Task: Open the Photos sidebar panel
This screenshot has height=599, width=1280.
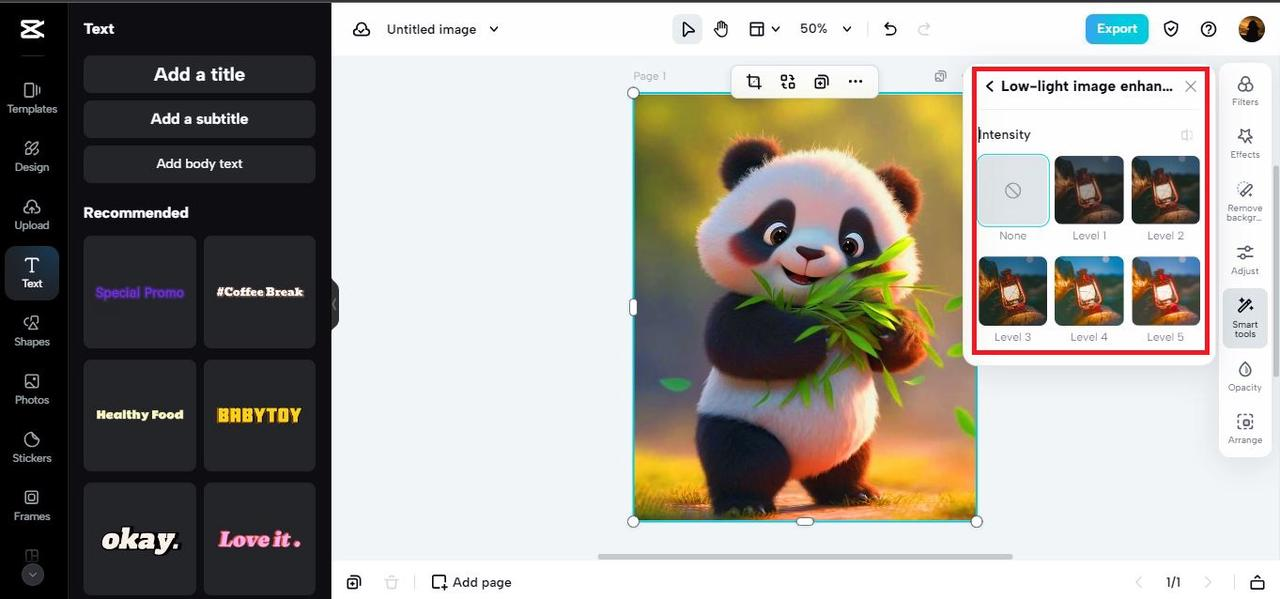Action: [32, 389]
